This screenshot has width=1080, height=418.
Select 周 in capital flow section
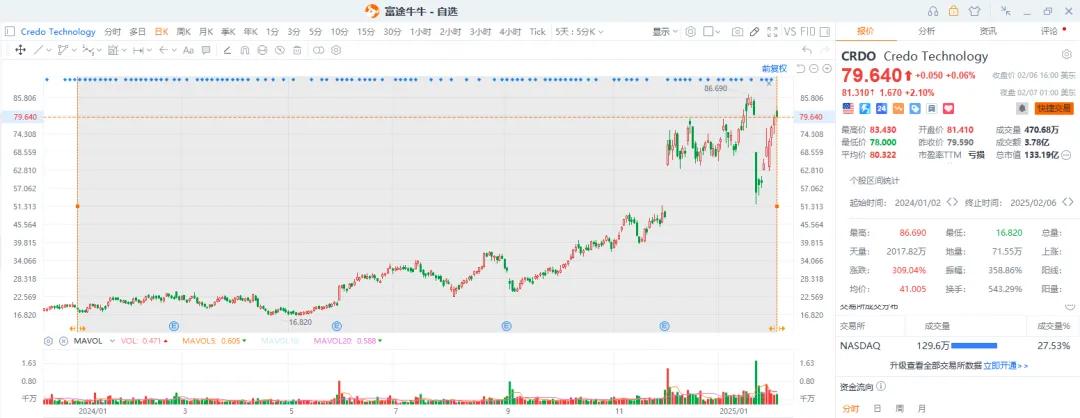point(902,408)
